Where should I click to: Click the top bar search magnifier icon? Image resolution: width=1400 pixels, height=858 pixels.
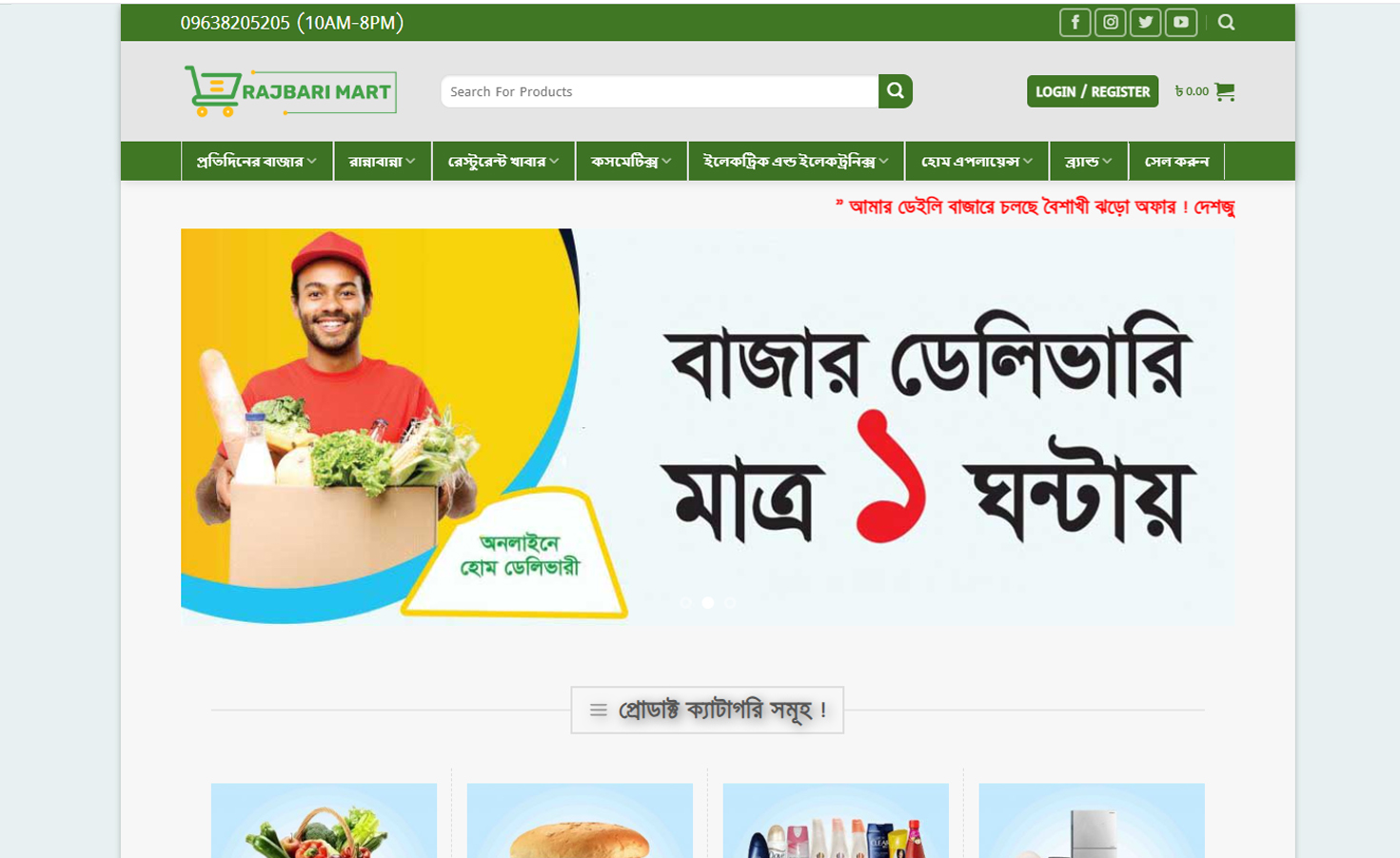1226,22
